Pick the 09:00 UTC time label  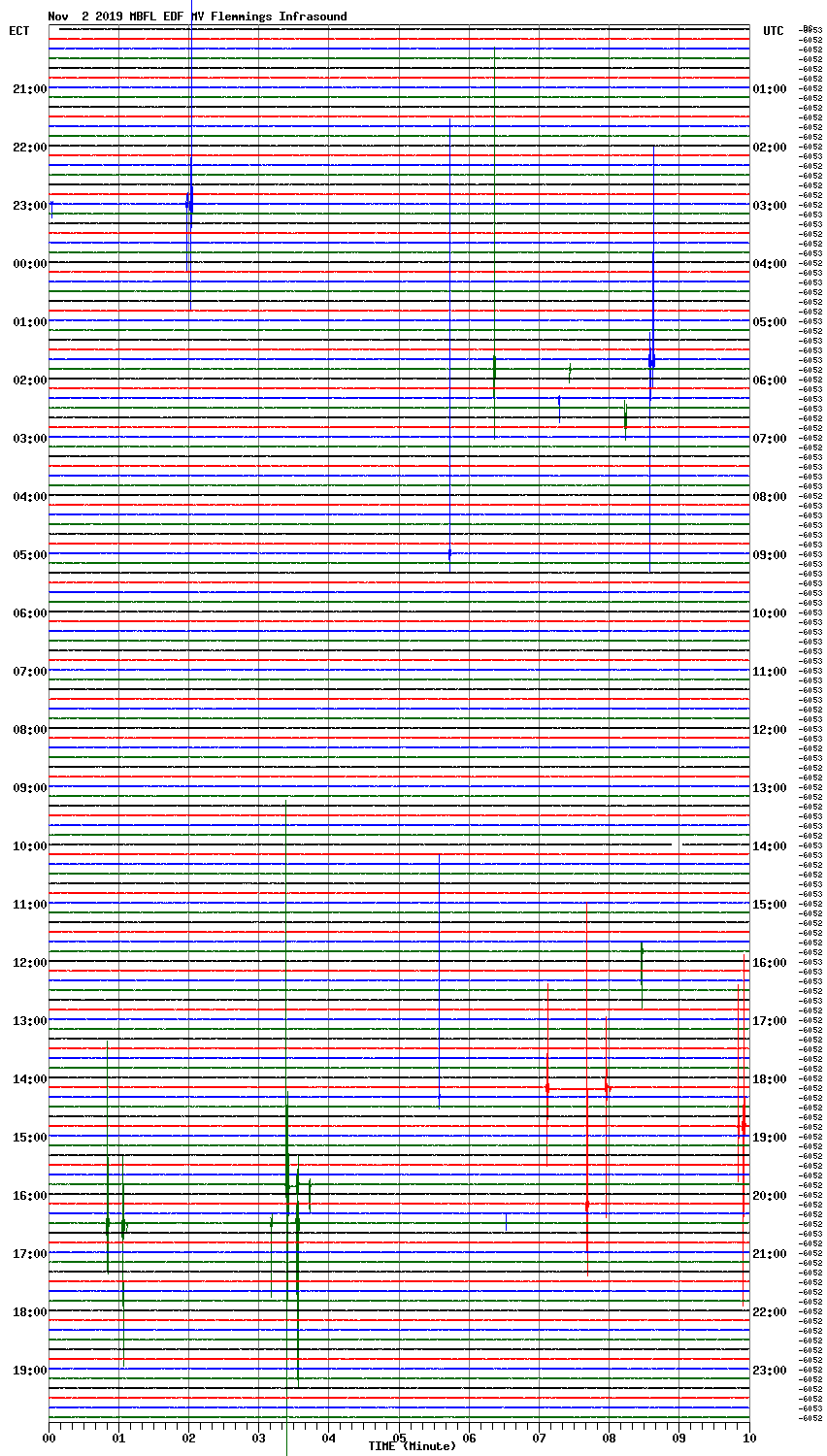click(770, 555)
